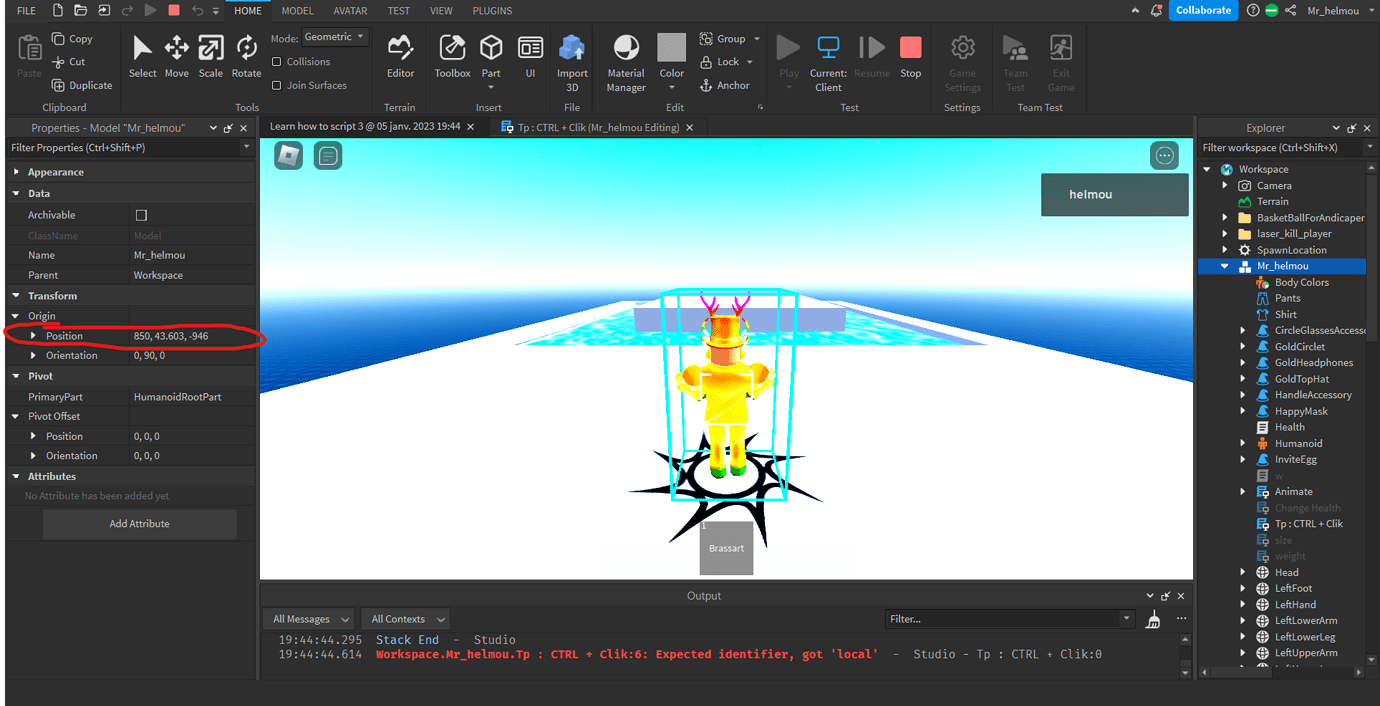This screenshot has height=706, width=1380.
Task: Select GoldTopHat accessory in Explorer
Action: [x=1301, y=379]
